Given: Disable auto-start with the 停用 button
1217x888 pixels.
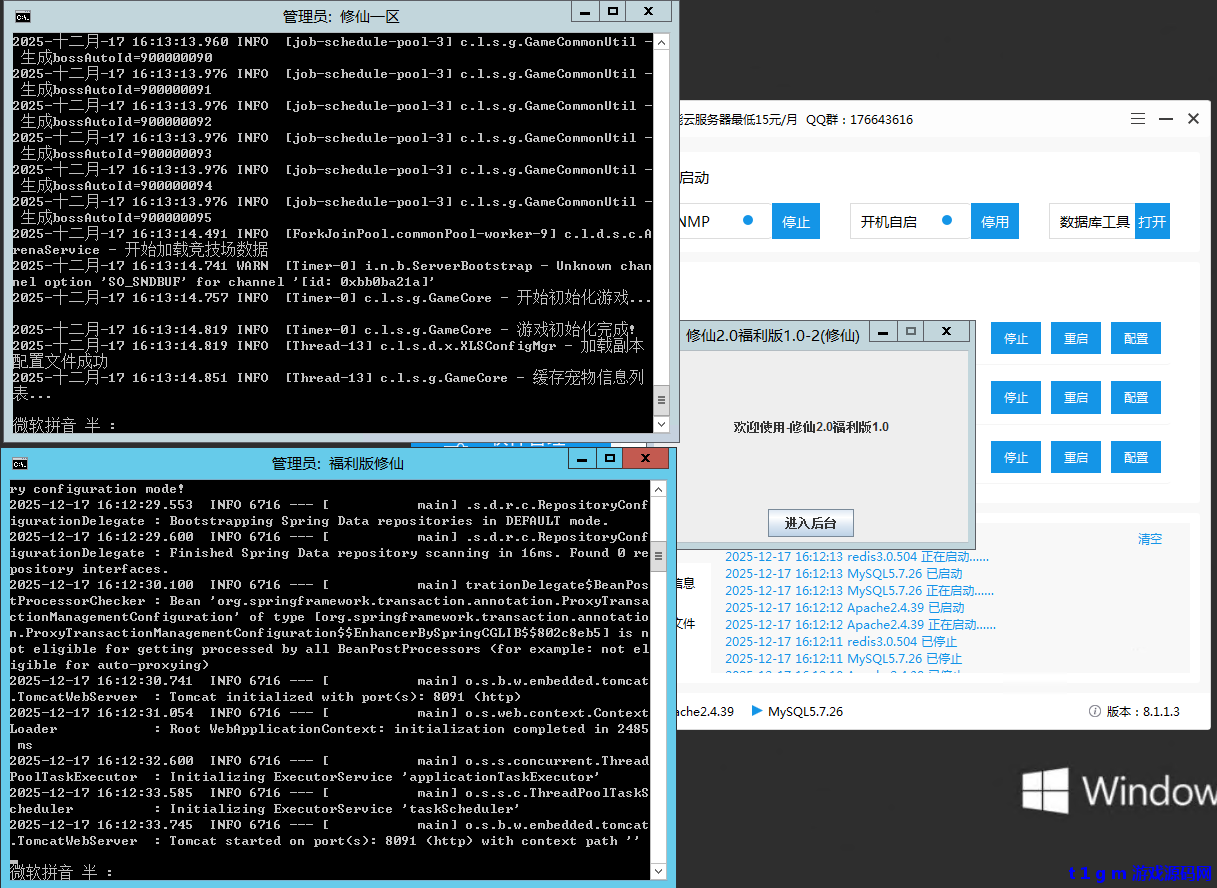Looking at the screenshot, I should pos(995,221).
